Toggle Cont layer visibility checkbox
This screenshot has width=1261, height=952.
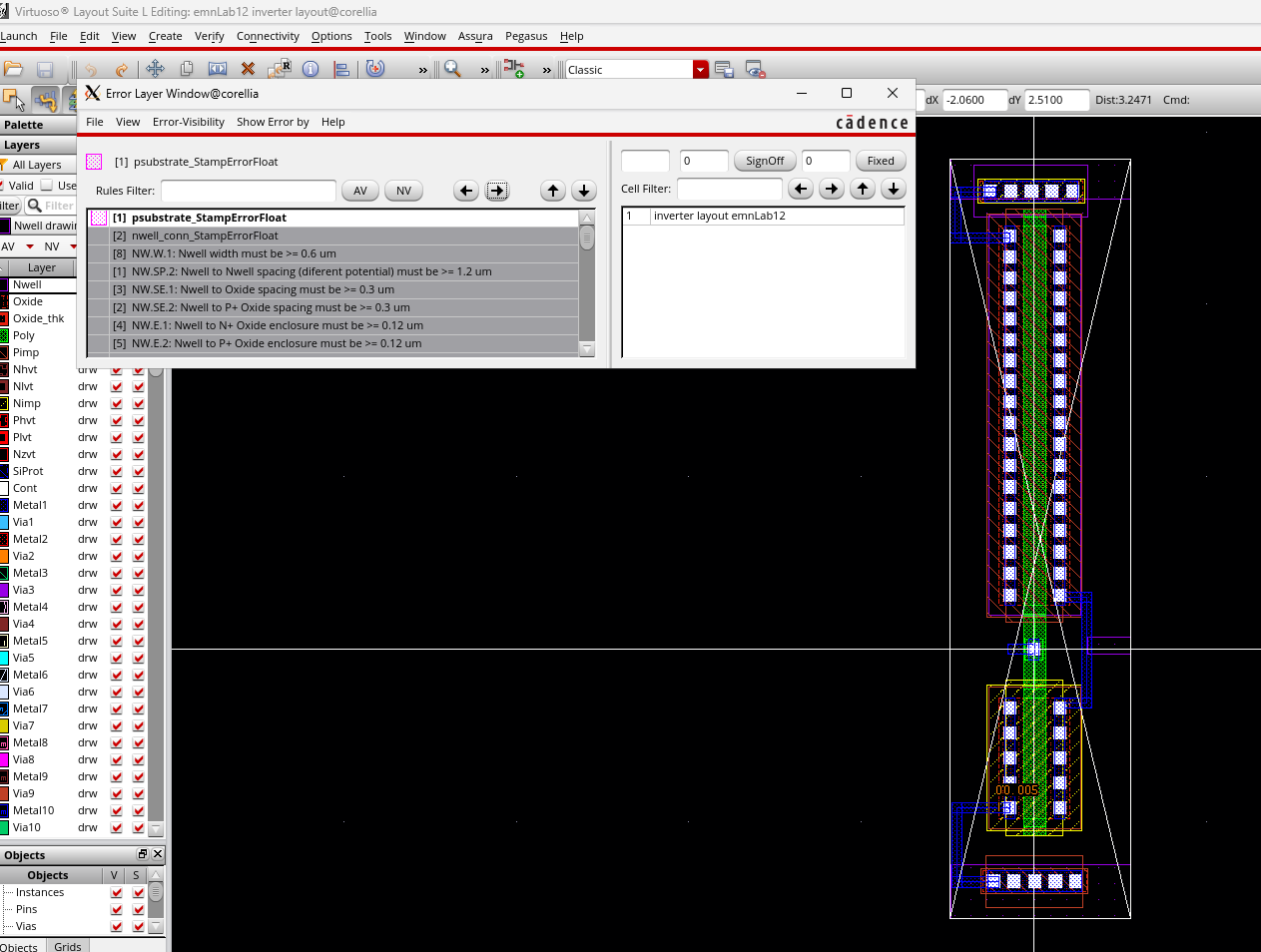coord(117,488)
